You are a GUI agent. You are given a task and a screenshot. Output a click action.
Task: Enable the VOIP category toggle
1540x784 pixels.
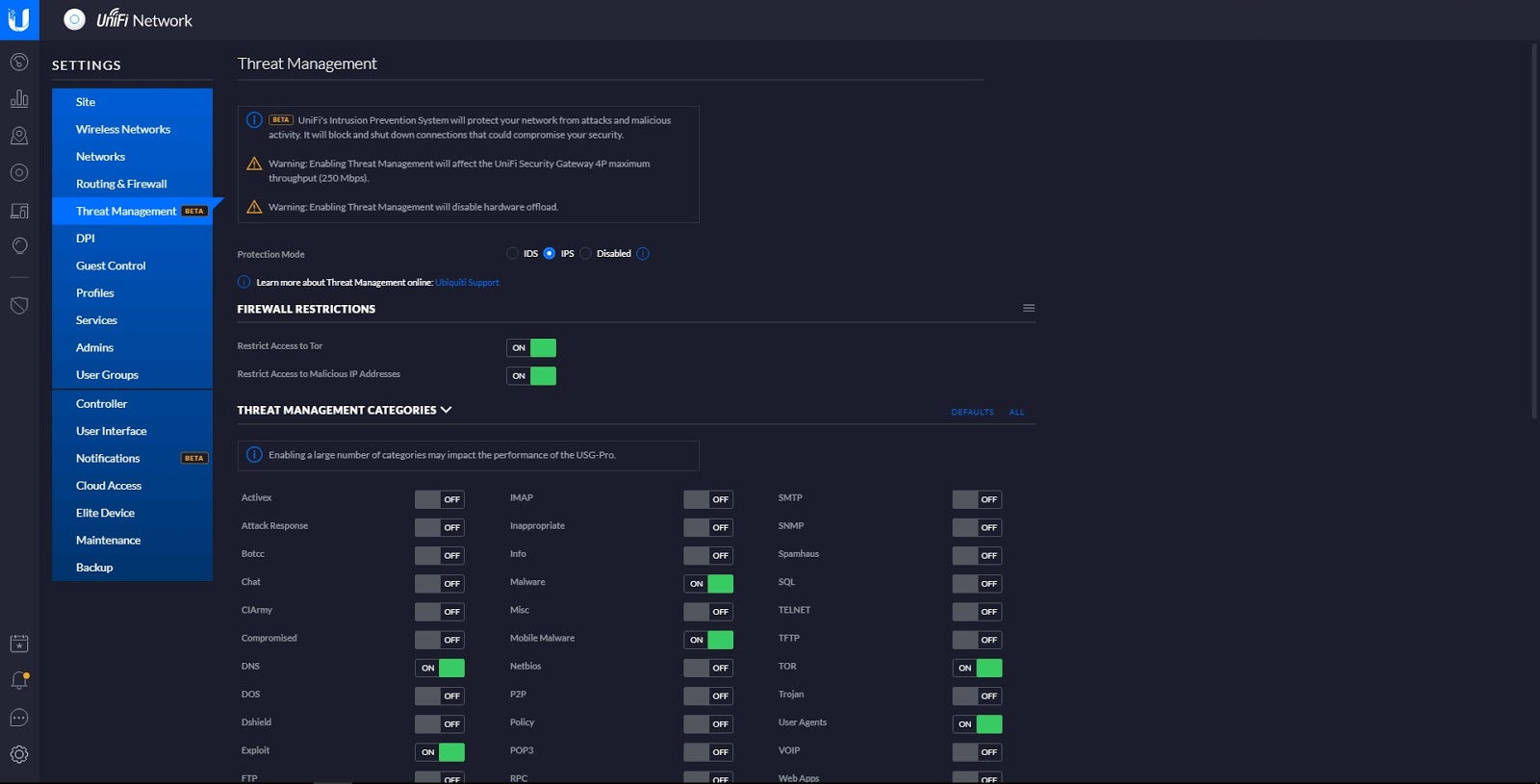pos(977,751)
